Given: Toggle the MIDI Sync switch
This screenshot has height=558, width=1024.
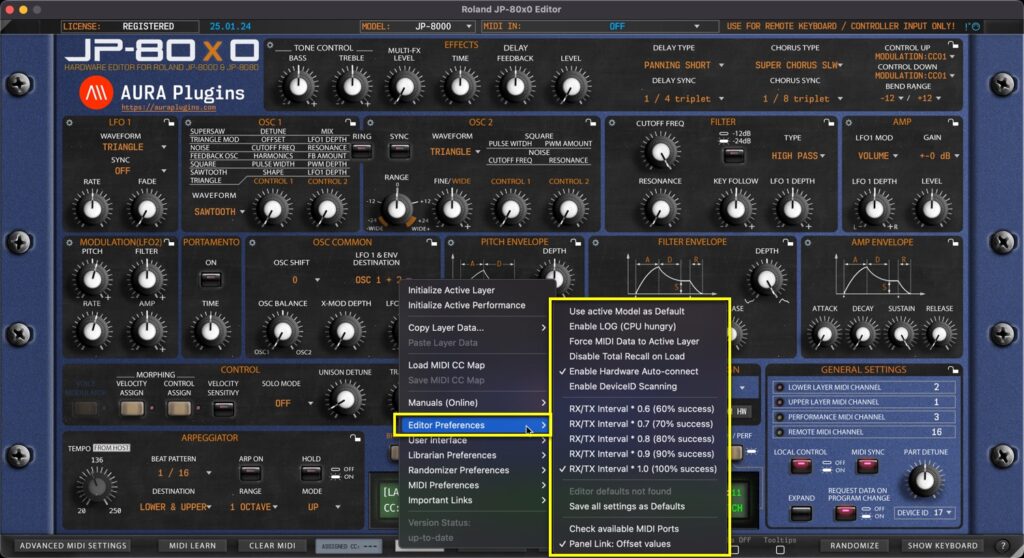Looking at the screenshot, I should tap(867, 466).
